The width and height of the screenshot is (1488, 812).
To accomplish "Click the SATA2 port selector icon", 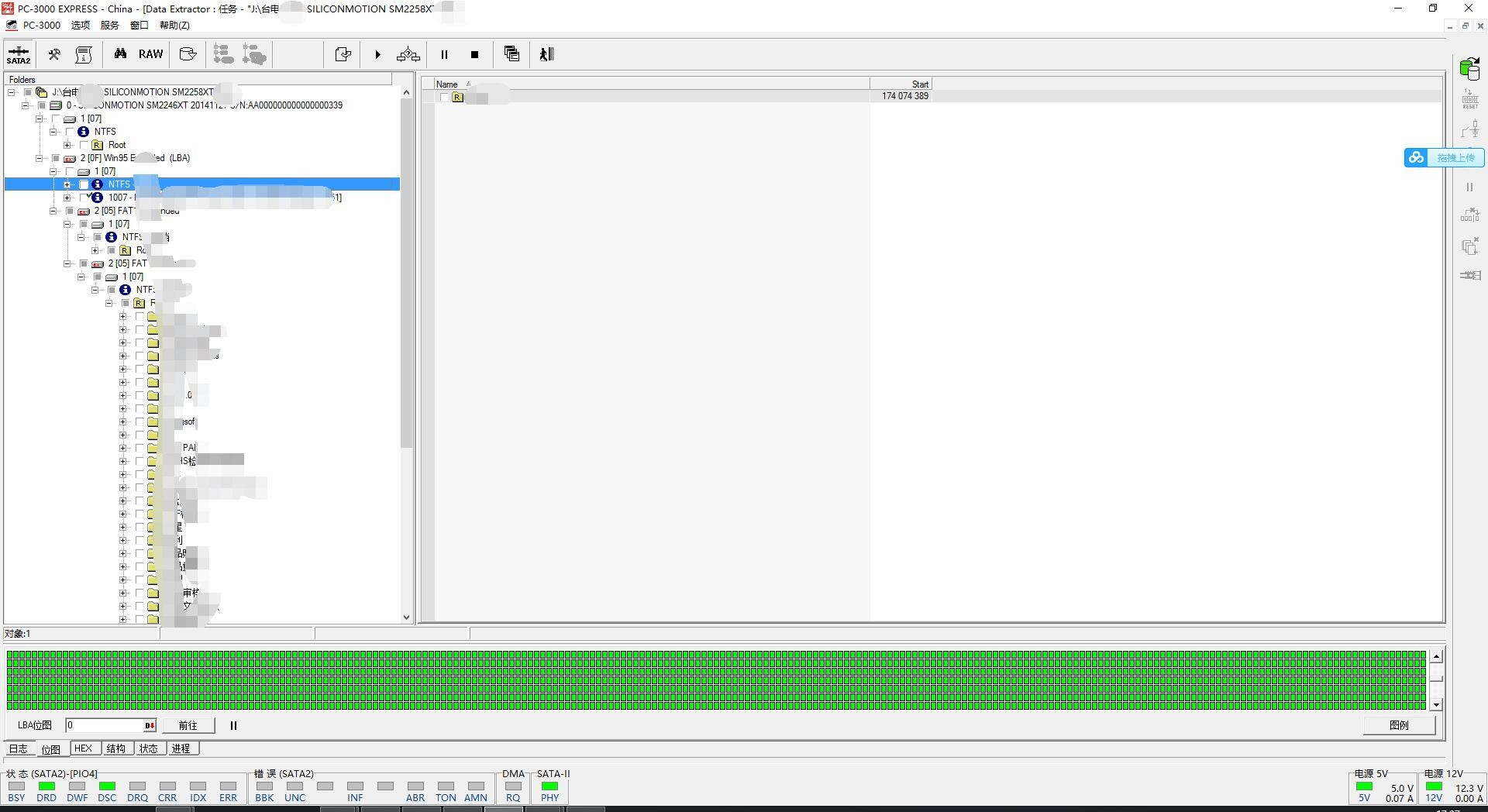I will click(19, 54).
